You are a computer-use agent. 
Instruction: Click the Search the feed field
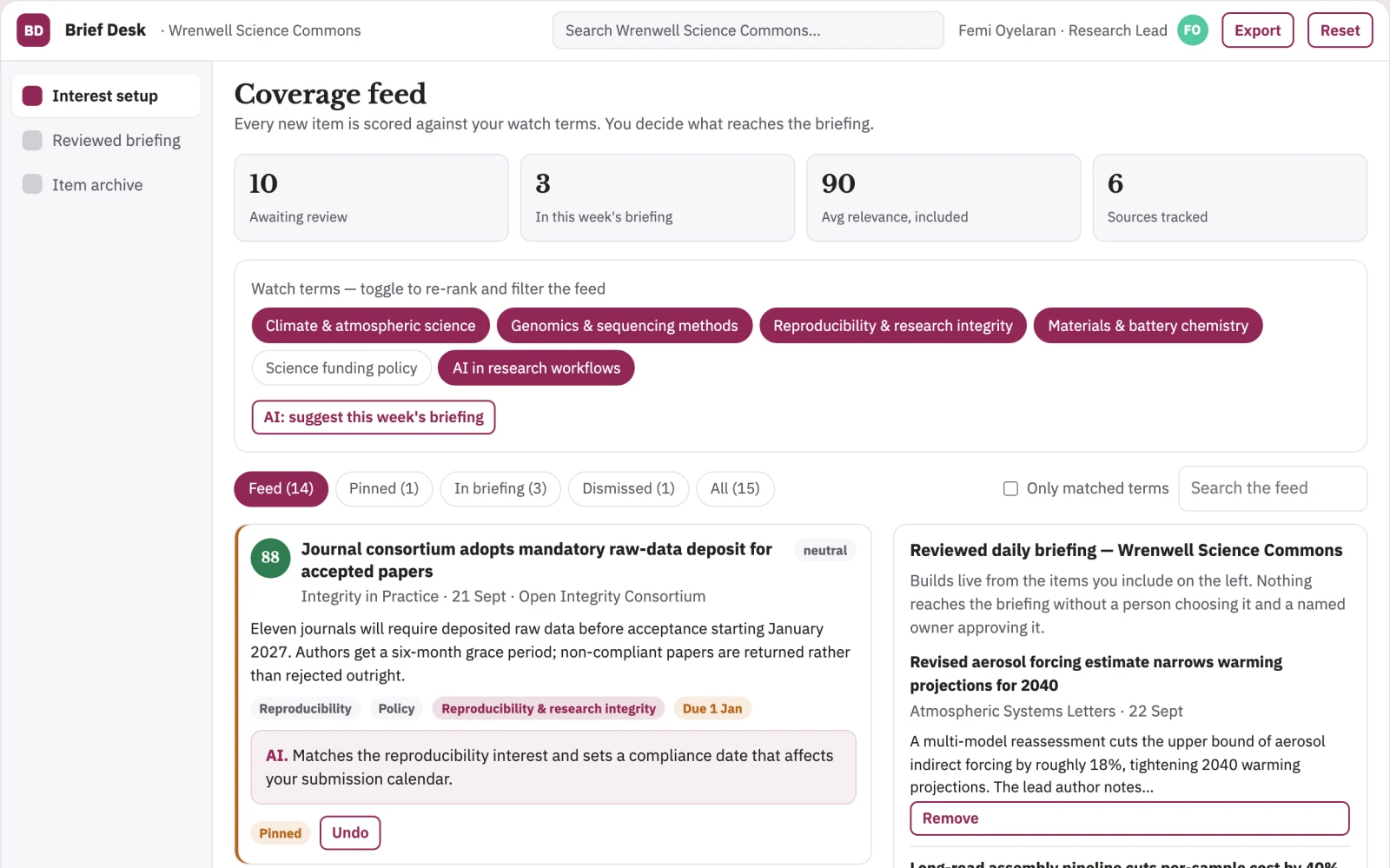(1272, 488)
